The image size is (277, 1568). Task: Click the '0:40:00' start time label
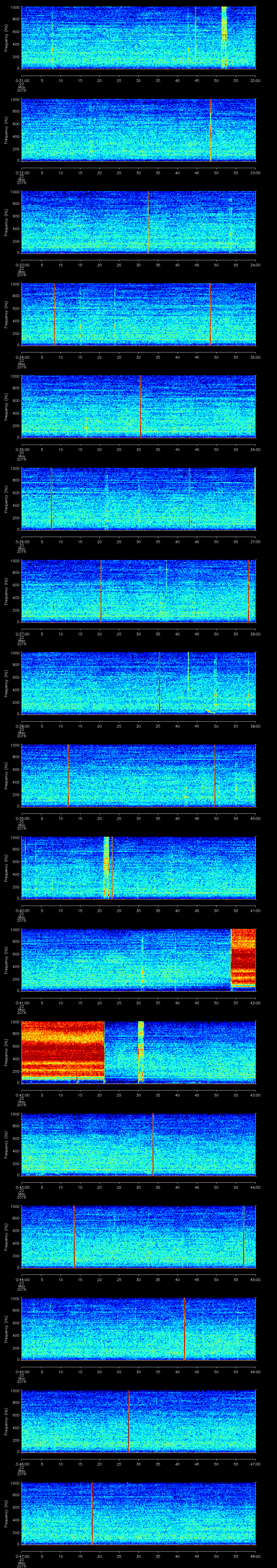[x=22, y=910]
